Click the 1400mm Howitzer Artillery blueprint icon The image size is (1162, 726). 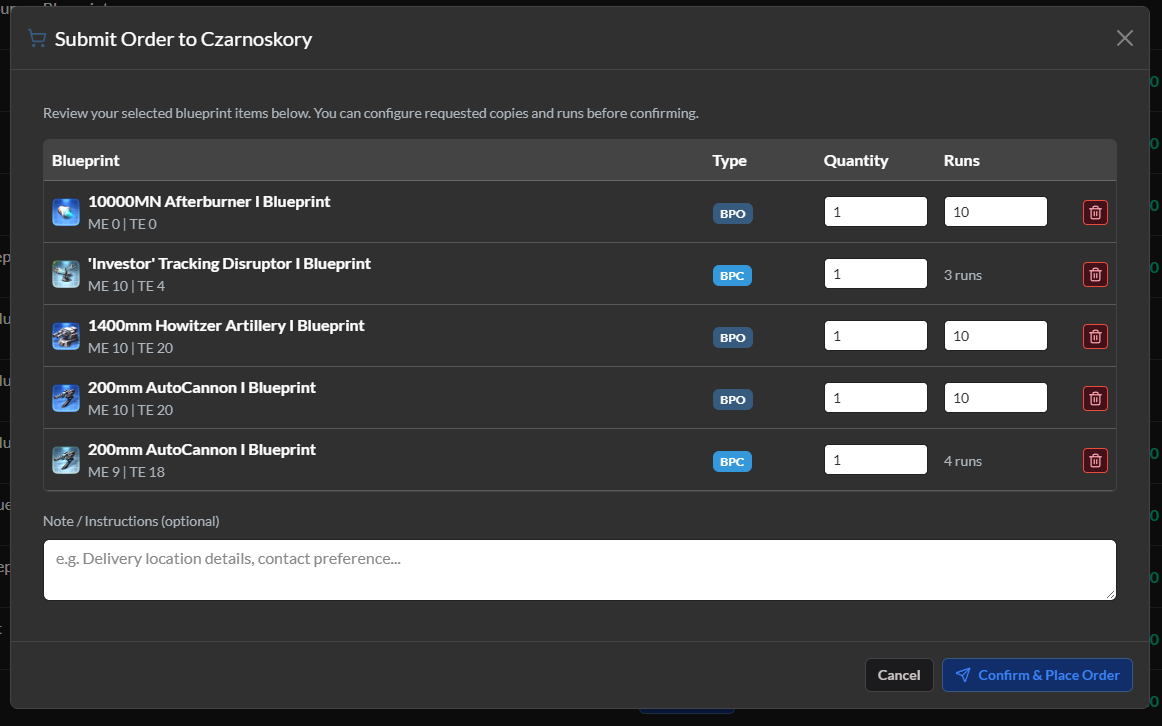[x=66, y=336]
